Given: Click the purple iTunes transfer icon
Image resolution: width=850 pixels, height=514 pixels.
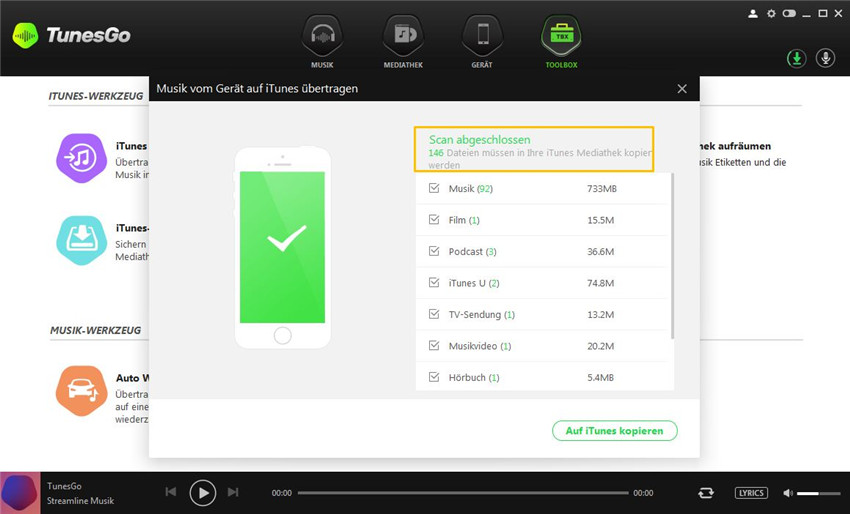Looking at the screenshot, I should [x=81, y=158].
